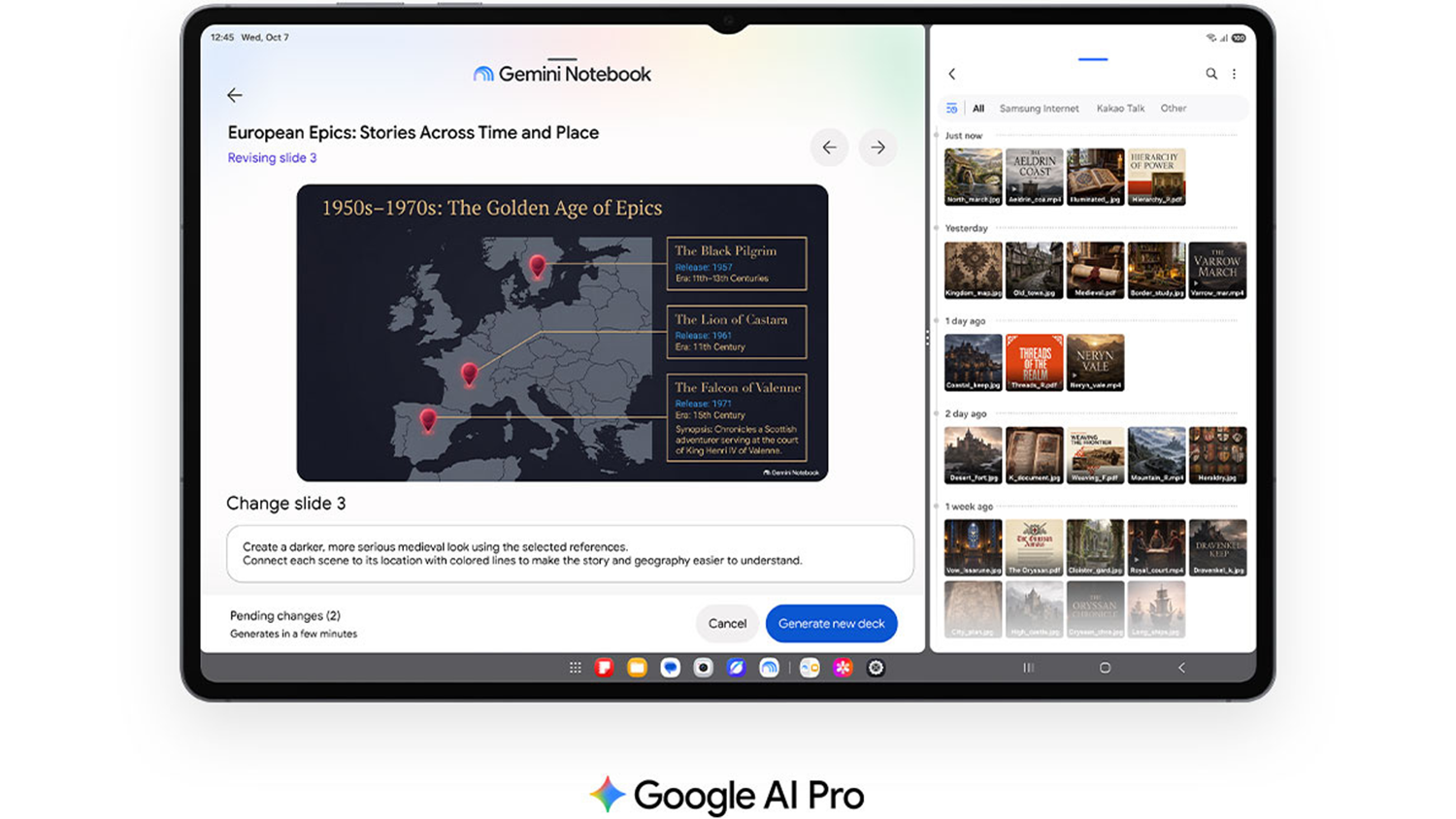Open the Samsung Internet planet icon

(x=736, y=668)
